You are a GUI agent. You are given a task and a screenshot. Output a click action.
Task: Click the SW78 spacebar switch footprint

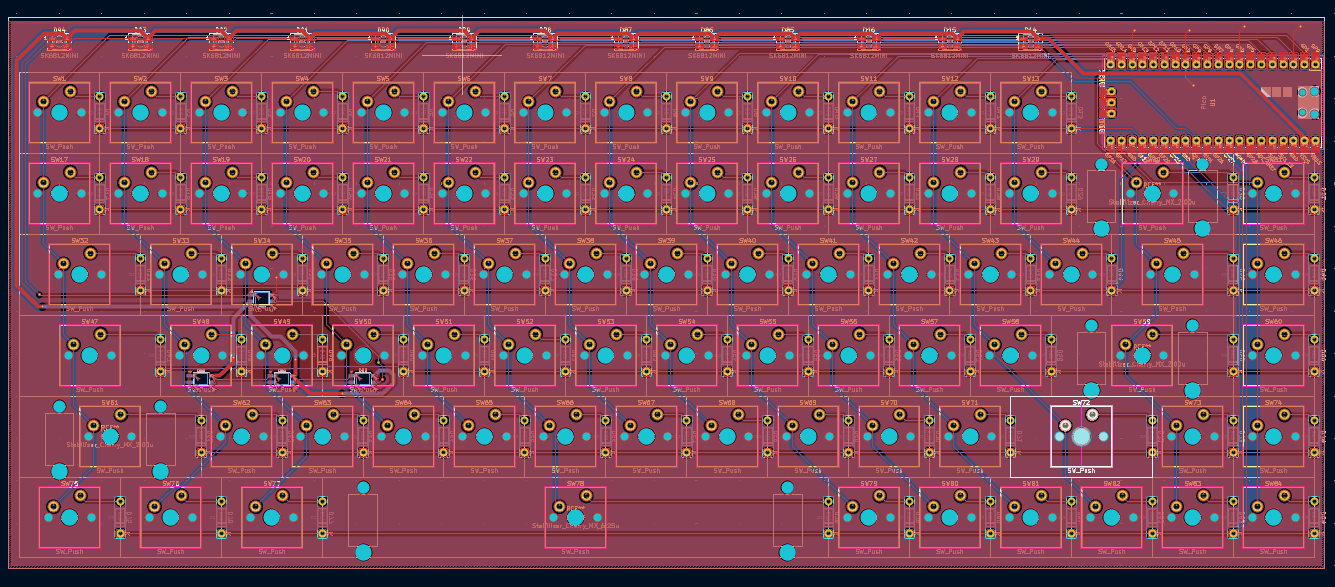(x=575, y=517)
